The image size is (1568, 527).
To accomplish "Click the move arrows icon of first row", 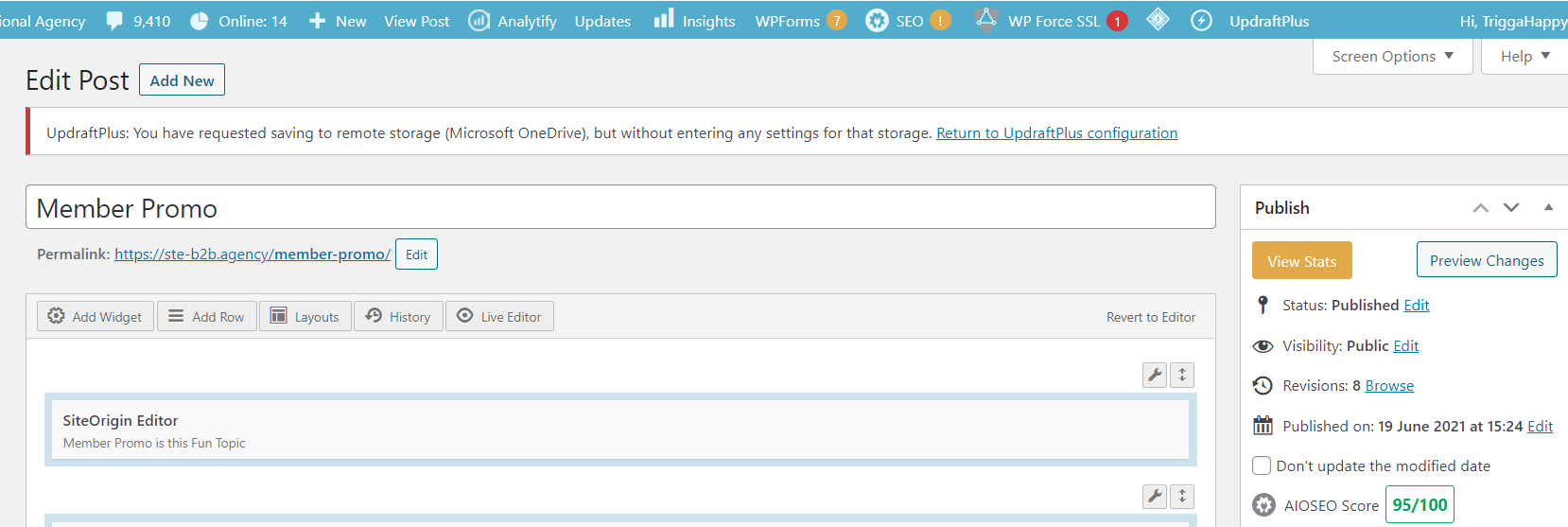I will click(1182, 375).
